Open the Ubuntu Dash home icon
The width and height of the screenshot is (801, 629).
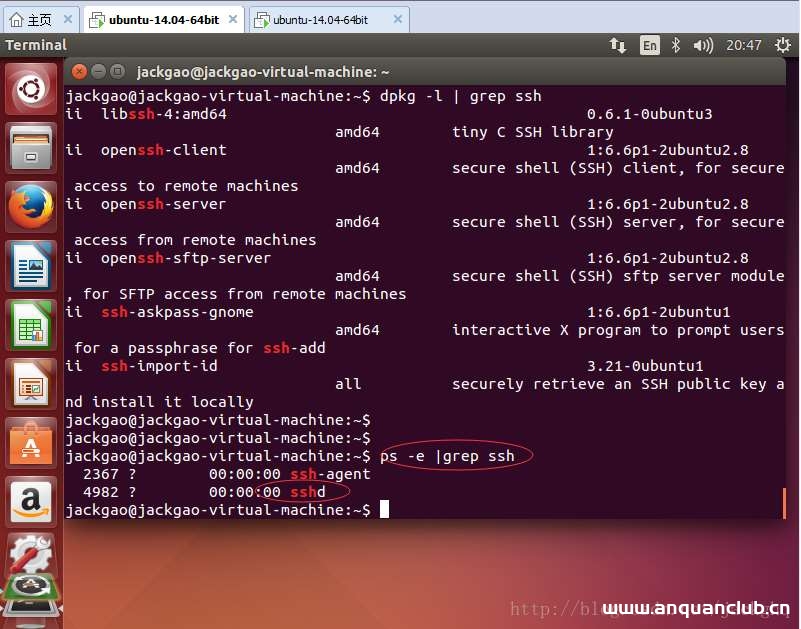[x=30, y=90]
